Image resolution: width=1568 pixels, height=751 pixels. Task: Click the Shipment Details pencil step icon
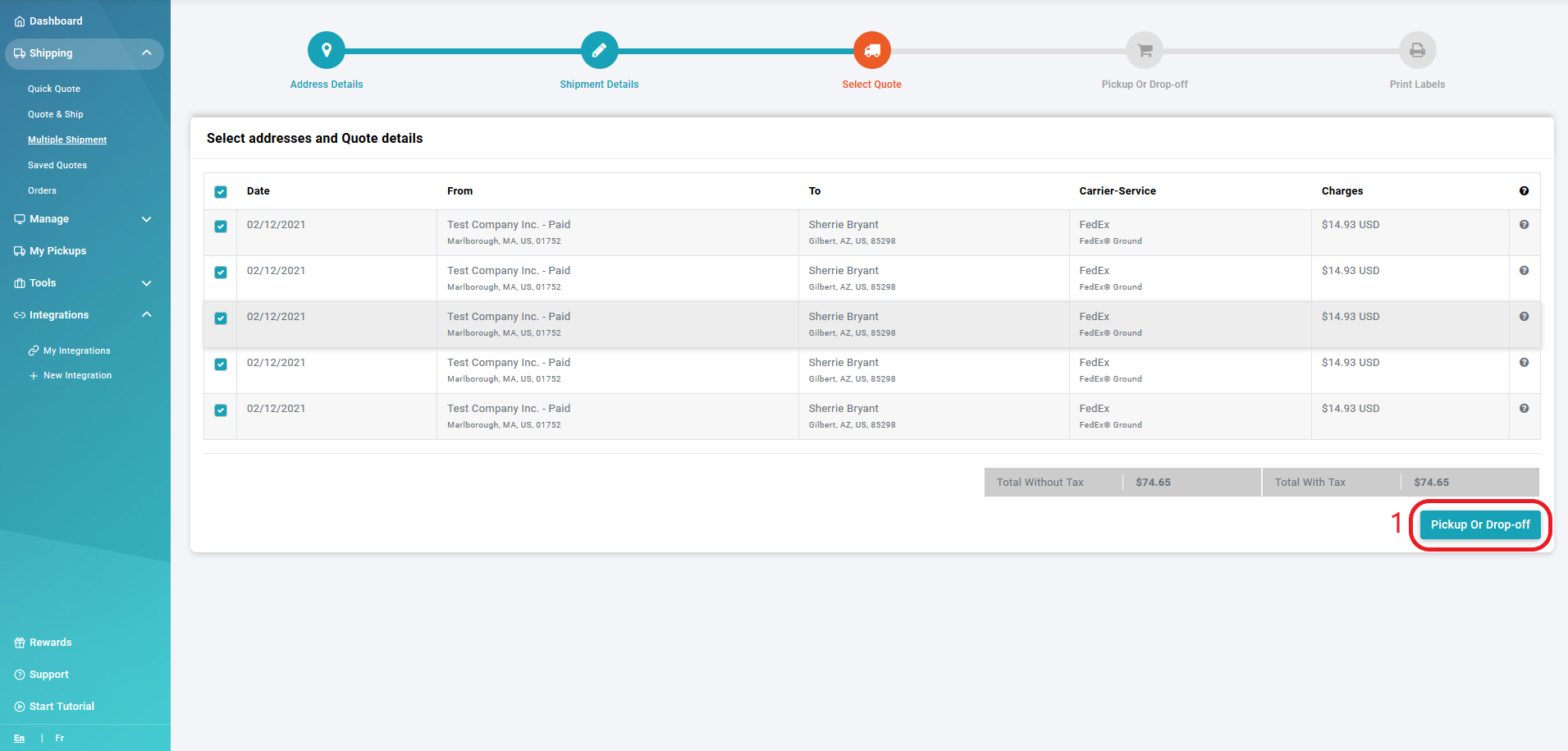click(x=599, y=50)
